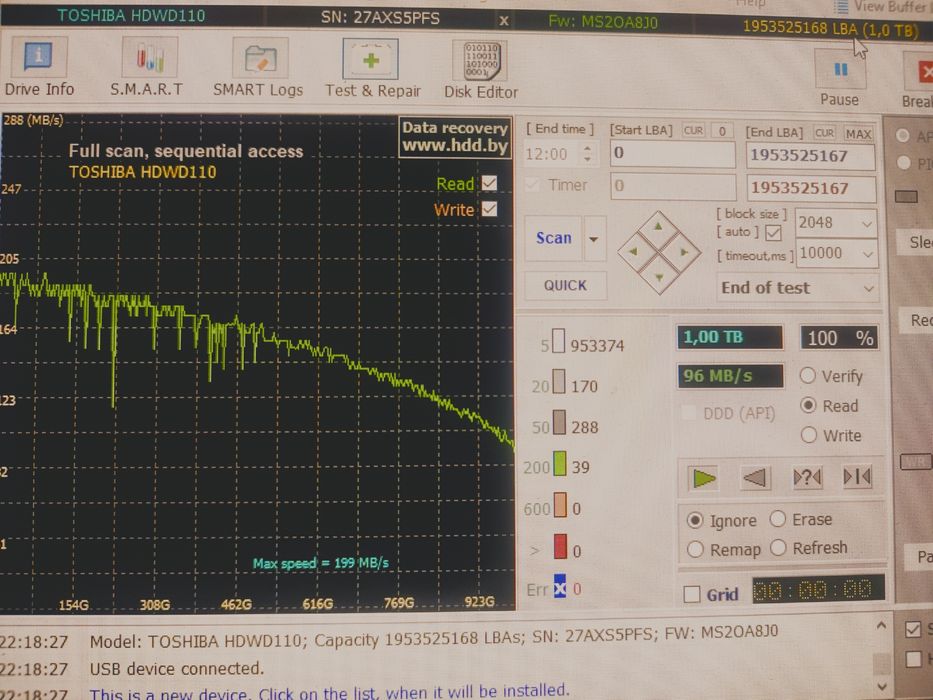This screenshot has height=700, width=933.
Task: Select Erase bad block action
Action: [778, 518]
